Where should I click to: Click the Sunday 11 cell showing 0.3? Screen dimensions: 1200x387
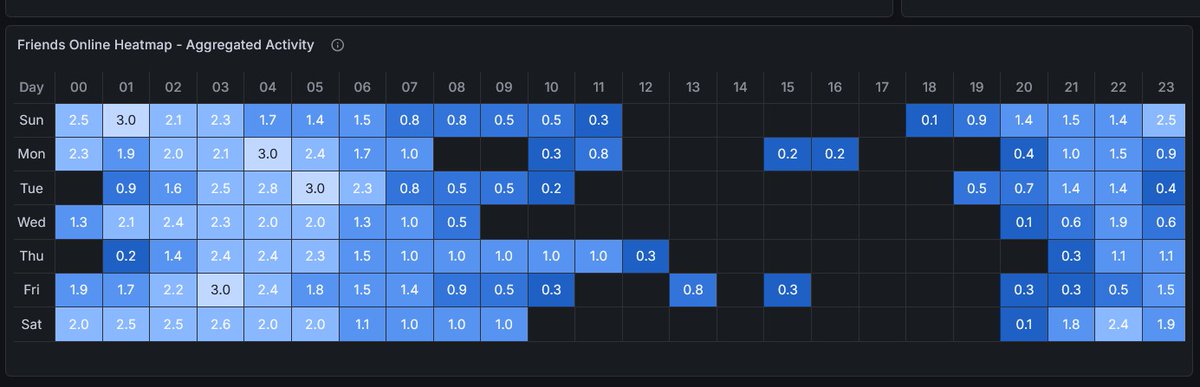click(598, 120)
